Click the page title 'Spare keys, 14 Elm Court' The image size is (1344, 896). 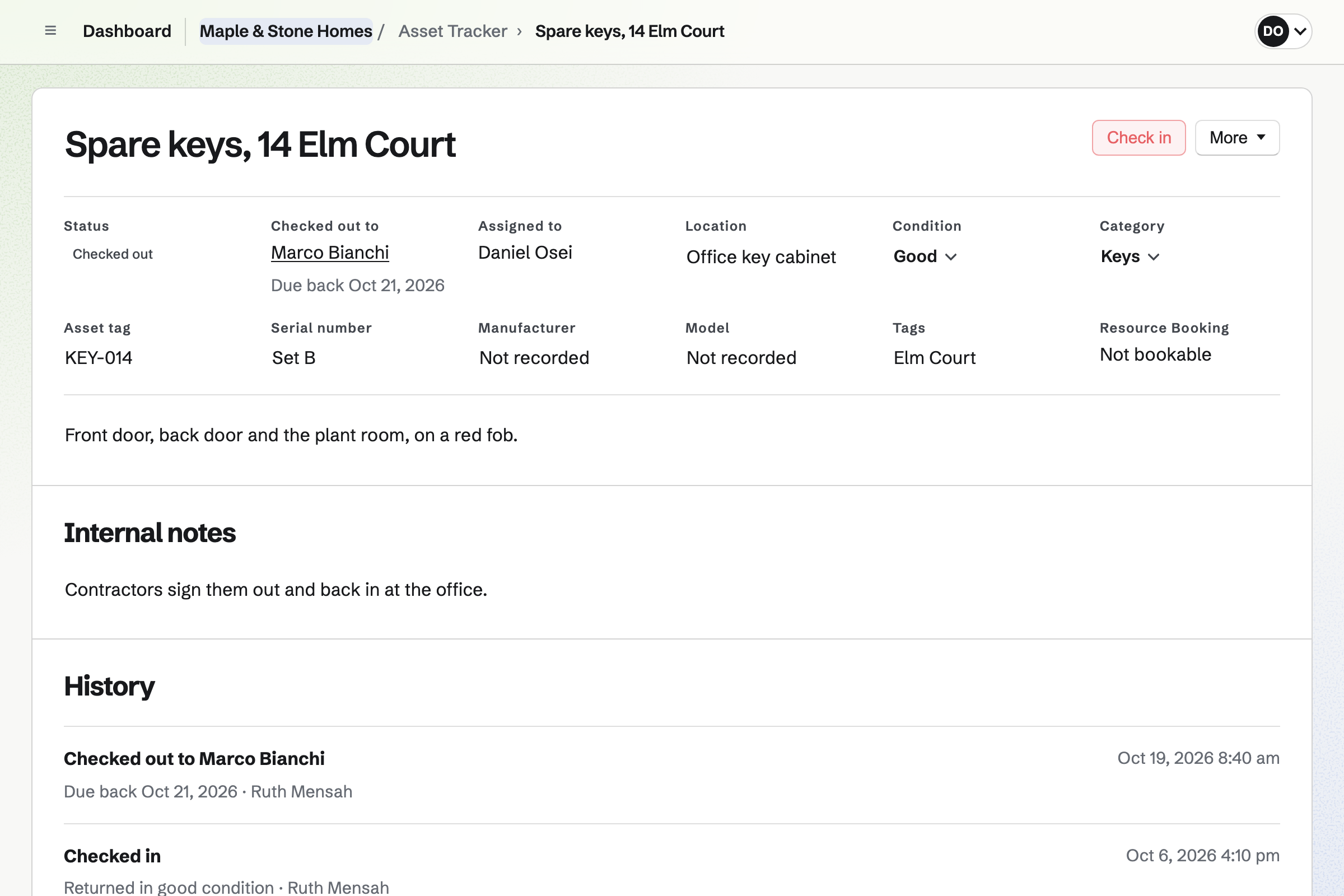tap(260, 144)
